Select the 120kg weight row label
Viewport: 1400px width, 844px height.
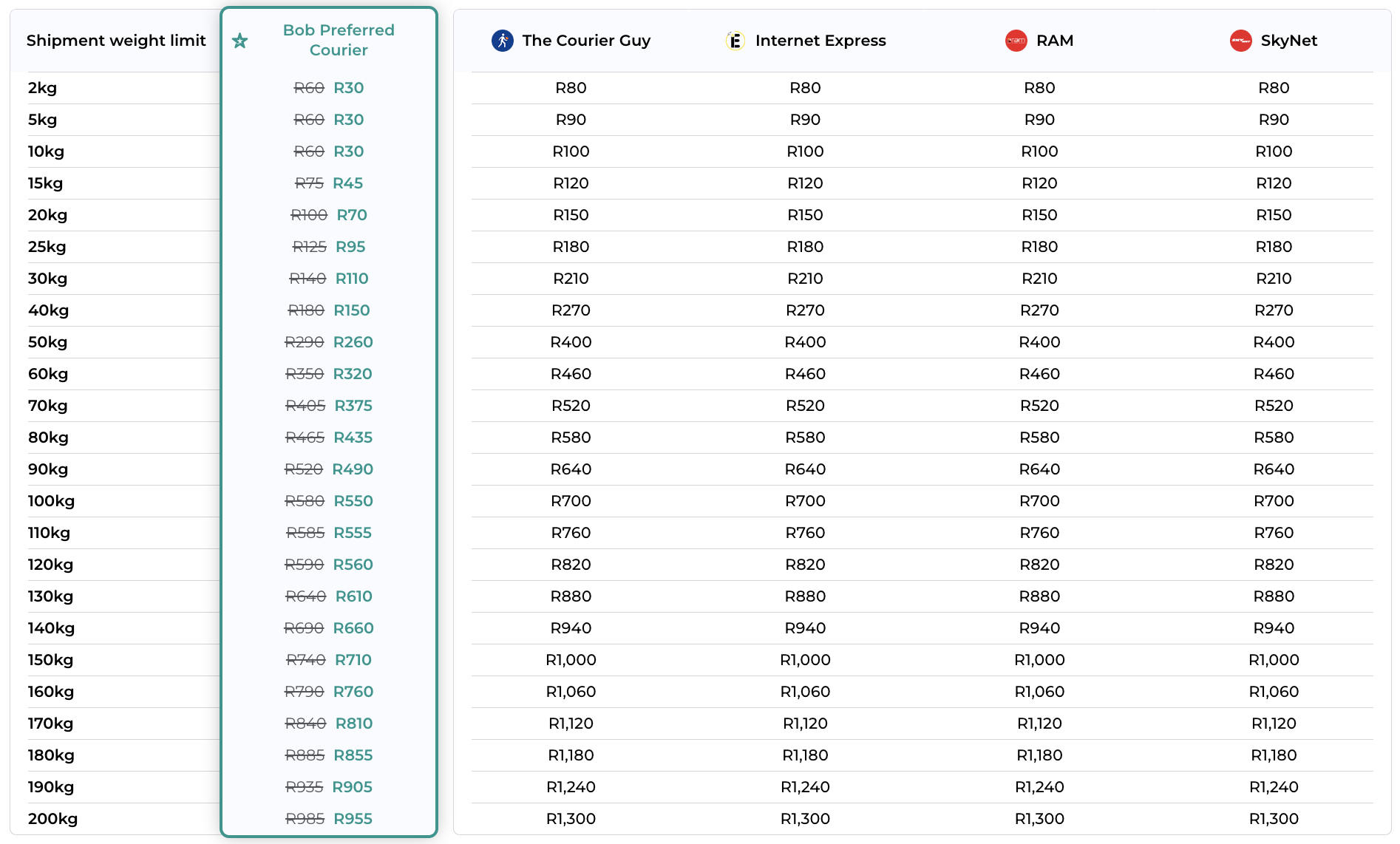pyautogui.click(x=50, y=565)
